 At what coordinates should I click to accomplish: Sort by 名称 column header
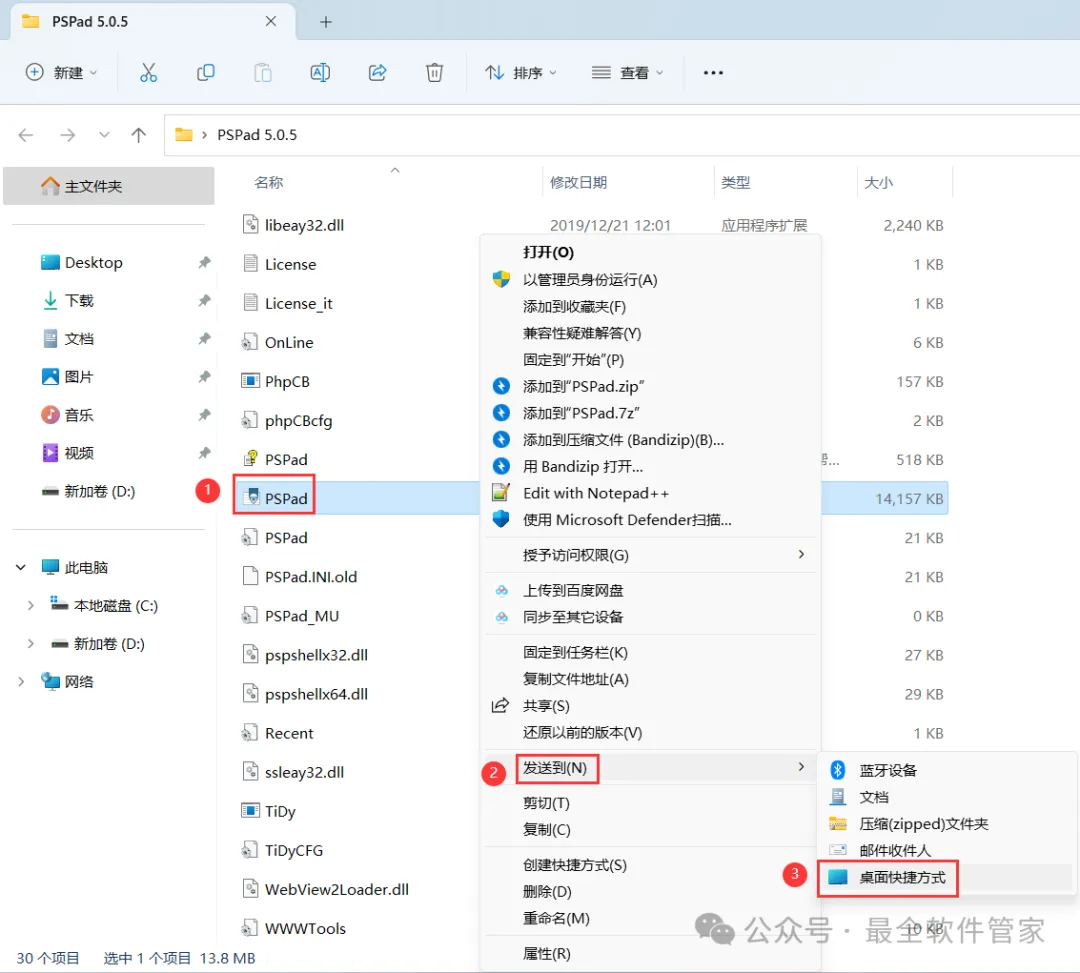click(269, 182)
